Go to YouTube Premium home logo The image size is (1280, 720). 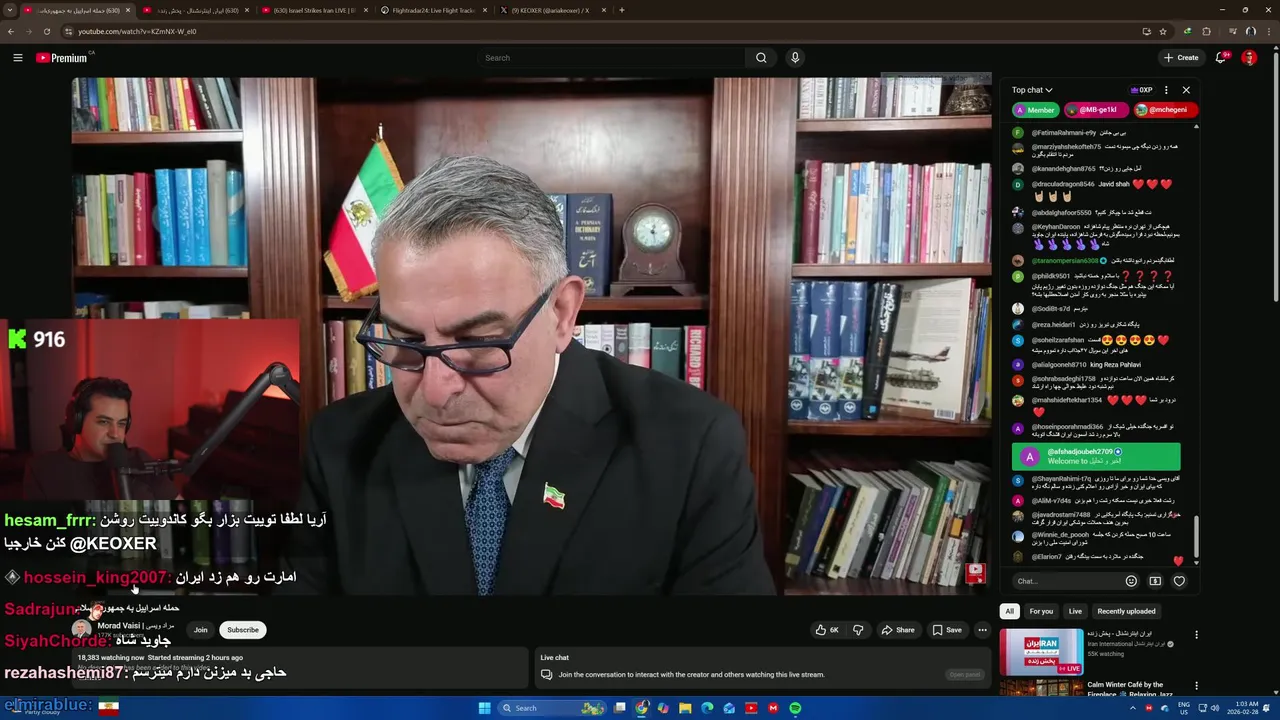click(62, 58)
